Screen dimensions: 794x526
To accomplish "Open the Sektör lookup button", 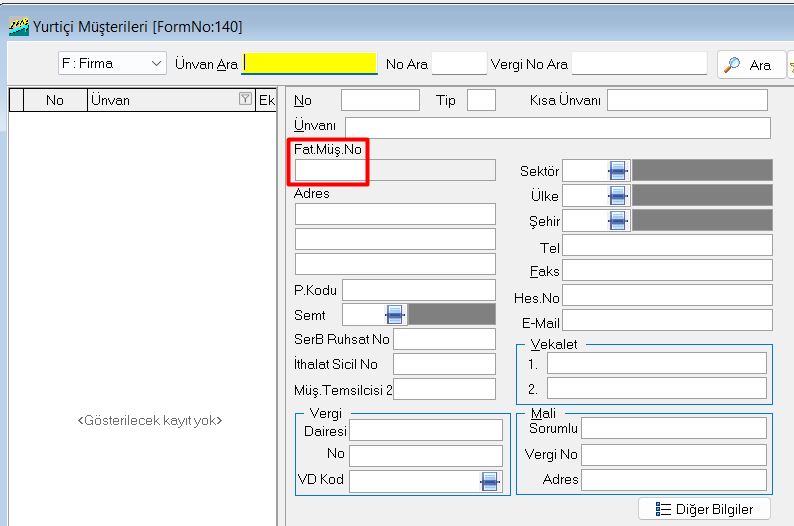I will click(617, 171).
